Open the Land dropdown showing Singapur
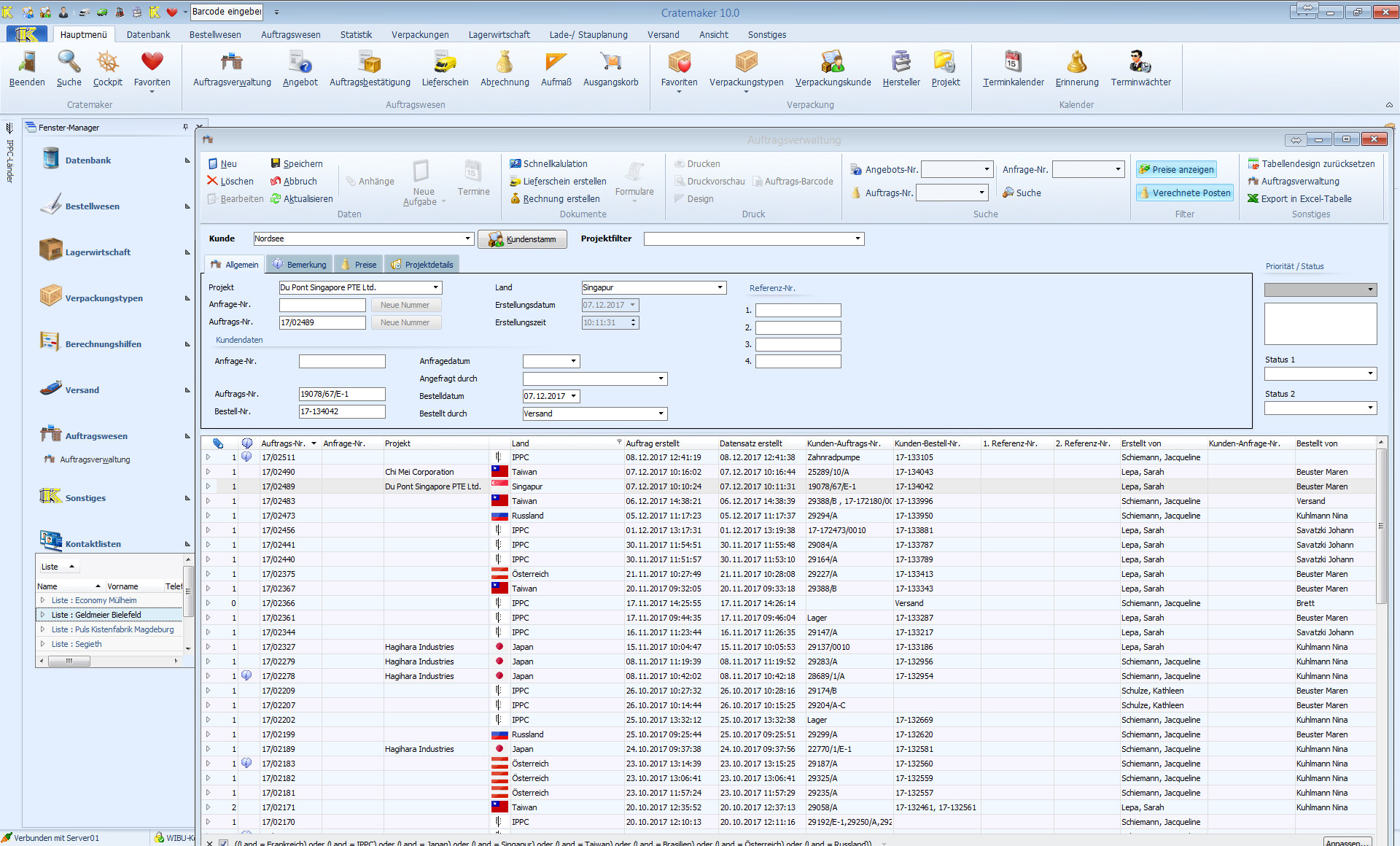Screen dimensions: 1400x846 pos(720,287)
